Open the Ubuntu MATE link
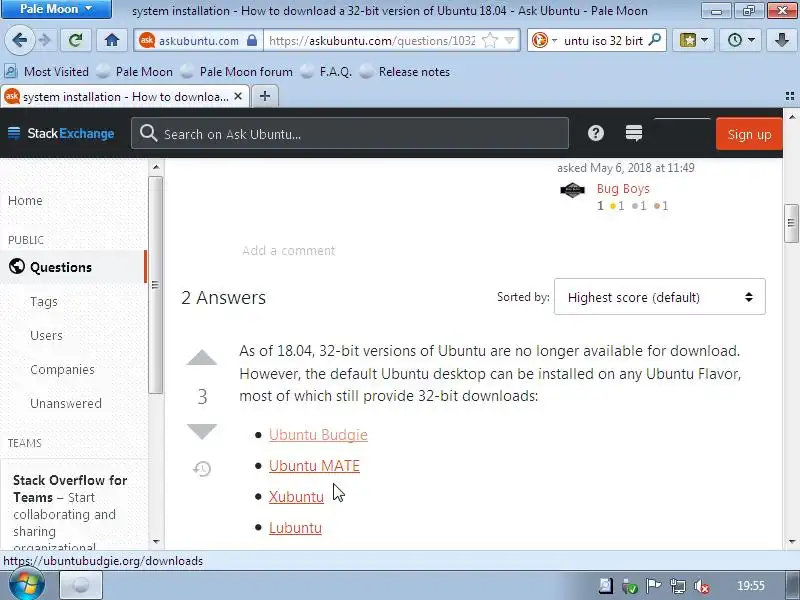The image size is (800, 600). (314, 466)
